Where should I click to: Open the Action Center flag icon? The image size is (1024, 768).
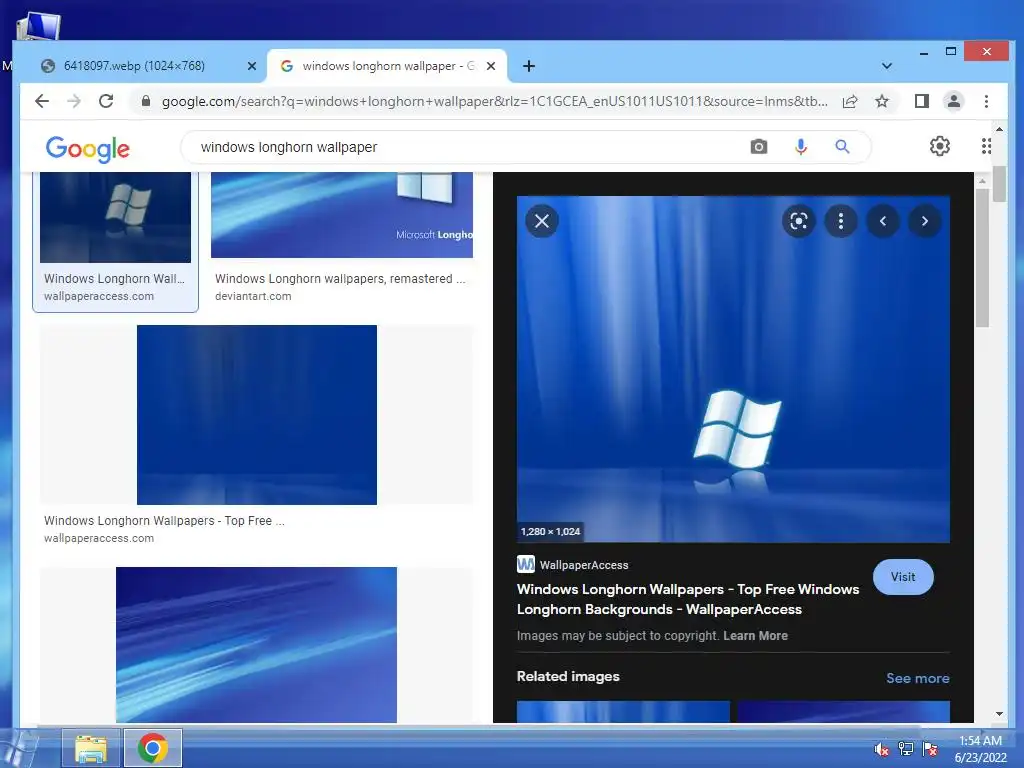pyautogui.click(x=930, y=749)
